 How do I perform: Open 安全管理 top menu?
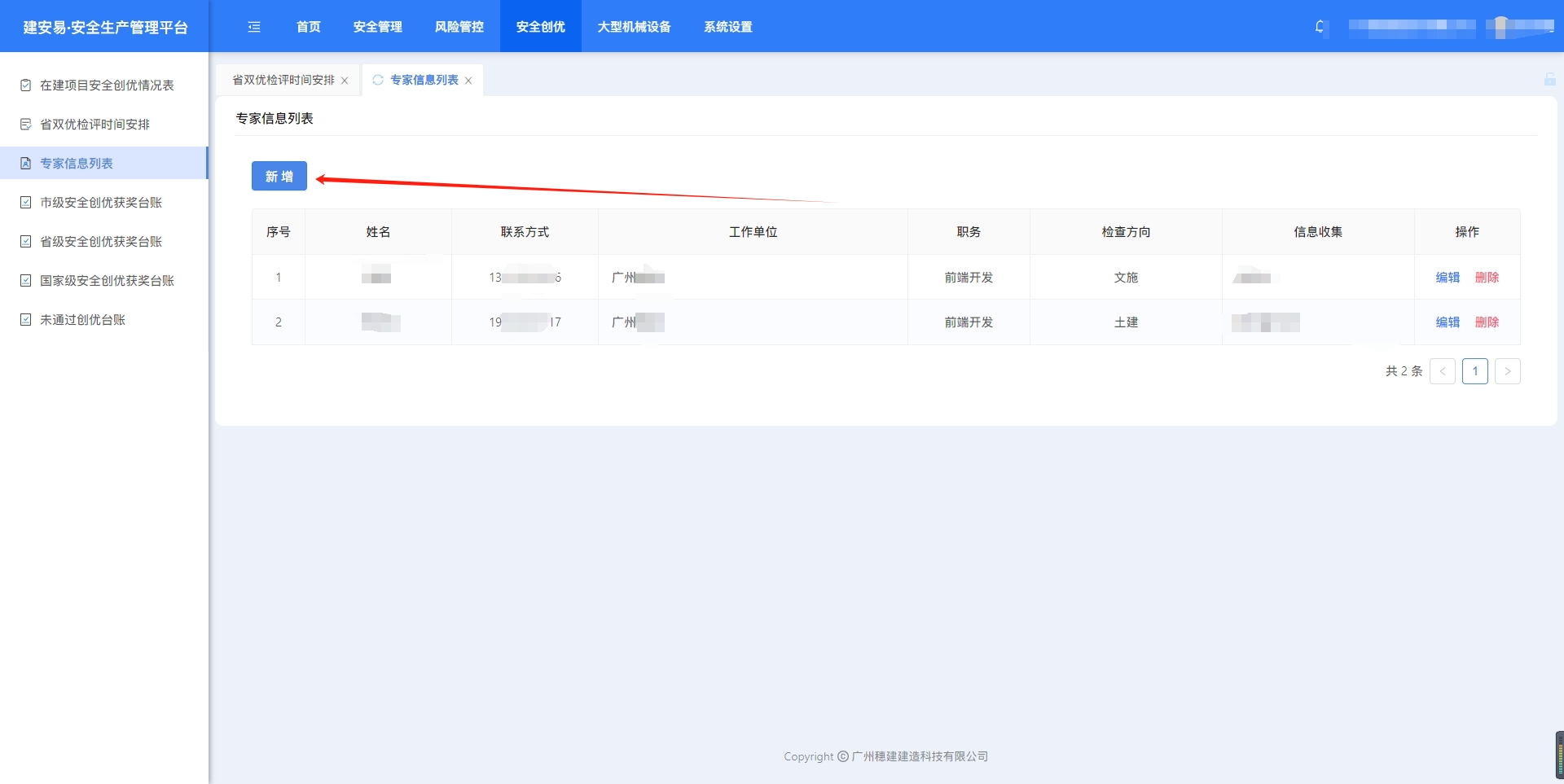click(x=377, y=27)
